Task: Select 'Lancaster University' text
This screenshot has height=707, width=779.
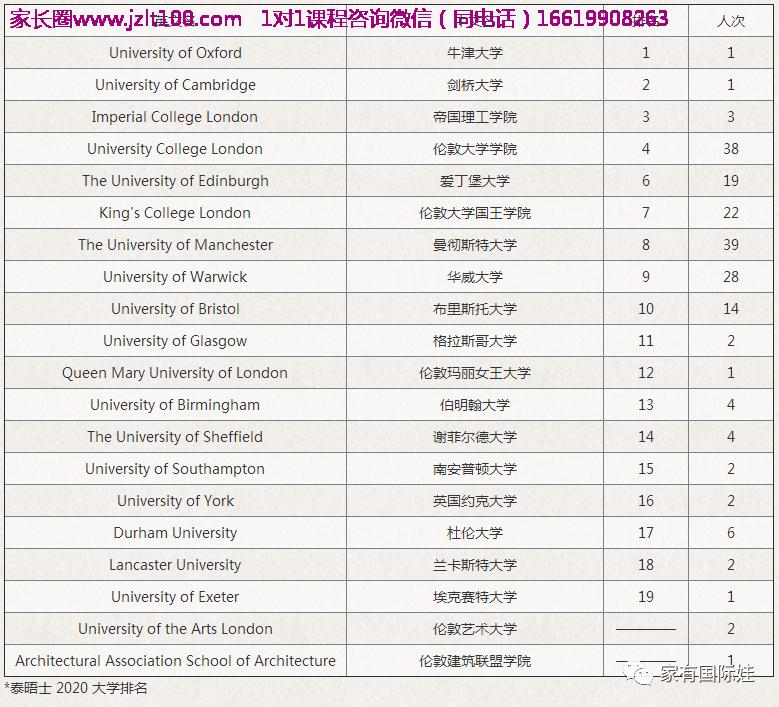Action: (175, 565)
